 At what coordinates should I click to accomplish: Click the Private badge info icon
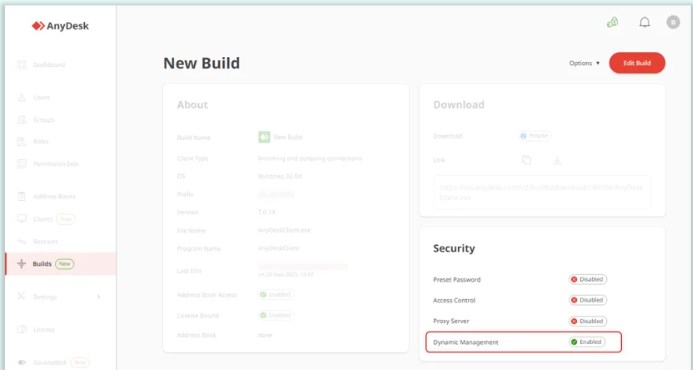pos(523,136)
